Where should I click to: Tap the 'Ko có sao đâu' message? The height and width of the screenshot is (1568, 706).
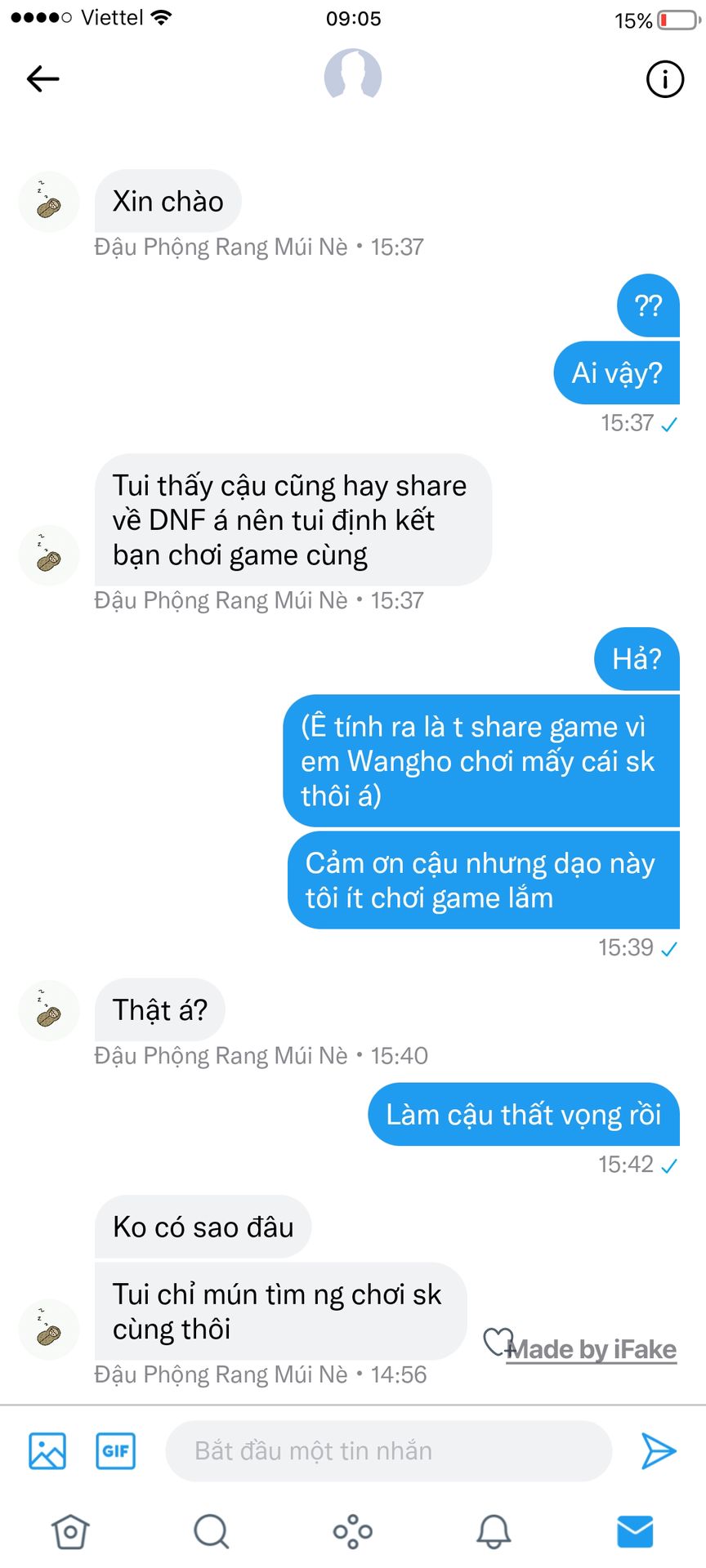click(203, 1227)
